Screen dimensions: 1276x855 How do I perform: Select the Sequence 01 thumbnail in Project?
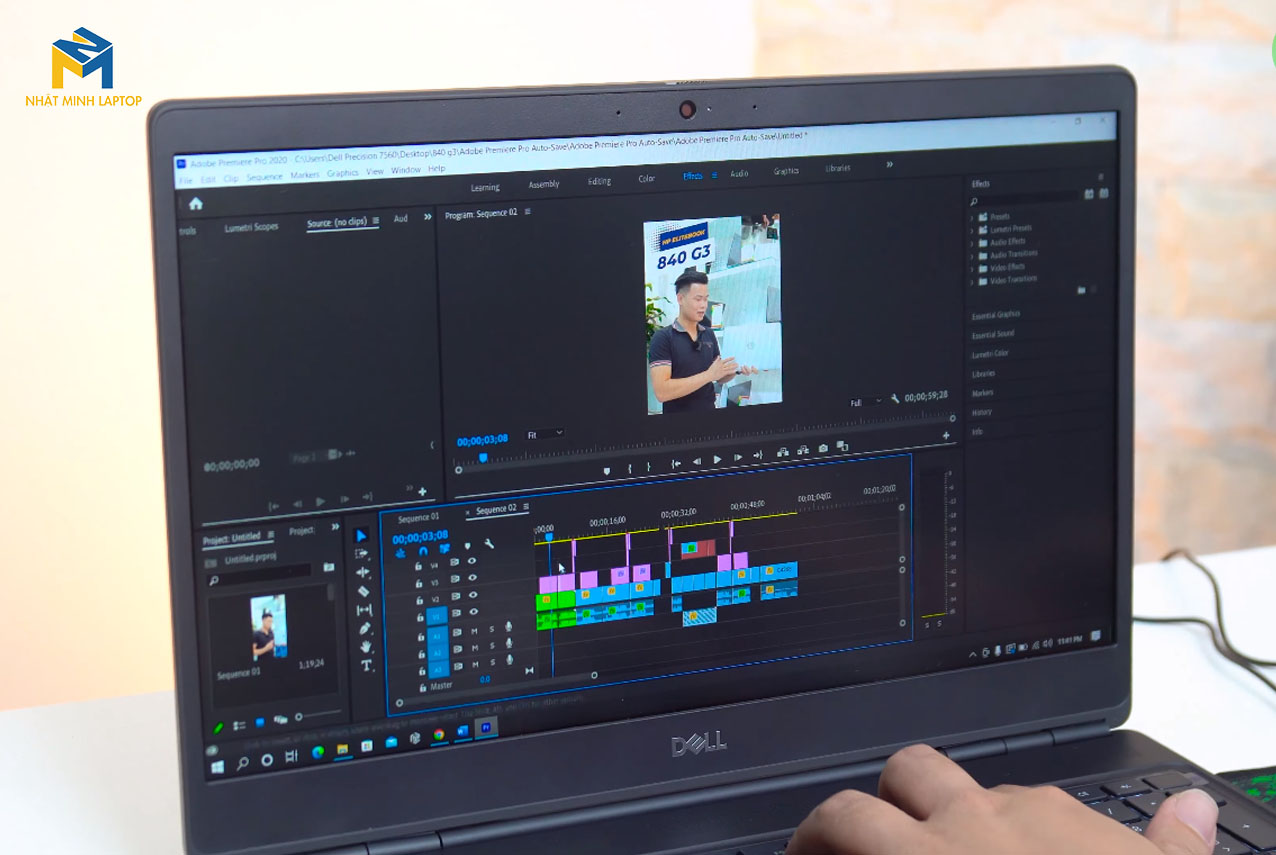click(268, 627)
